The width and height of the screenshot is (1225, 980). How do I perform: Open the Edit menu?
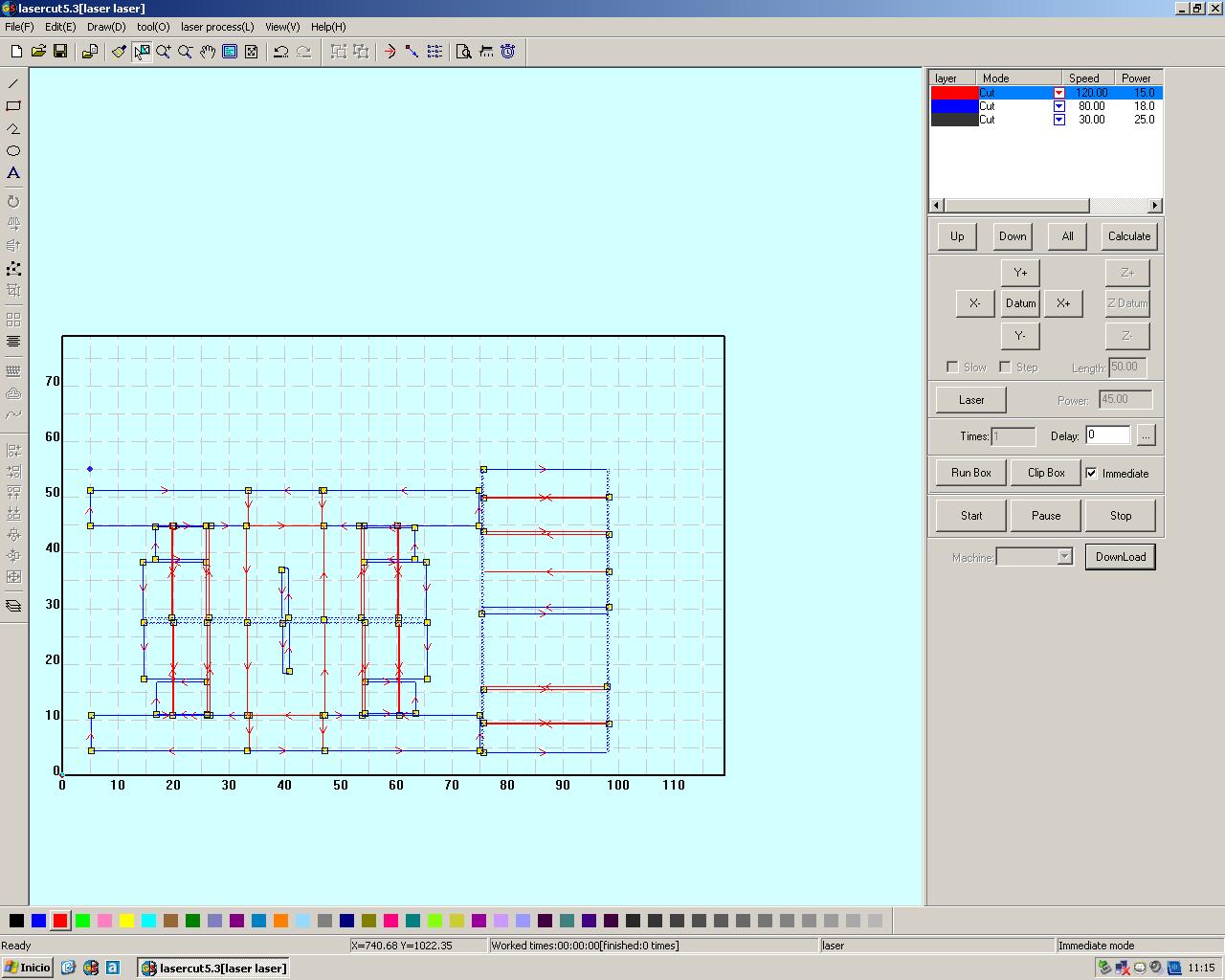click(x=60, y=27)
